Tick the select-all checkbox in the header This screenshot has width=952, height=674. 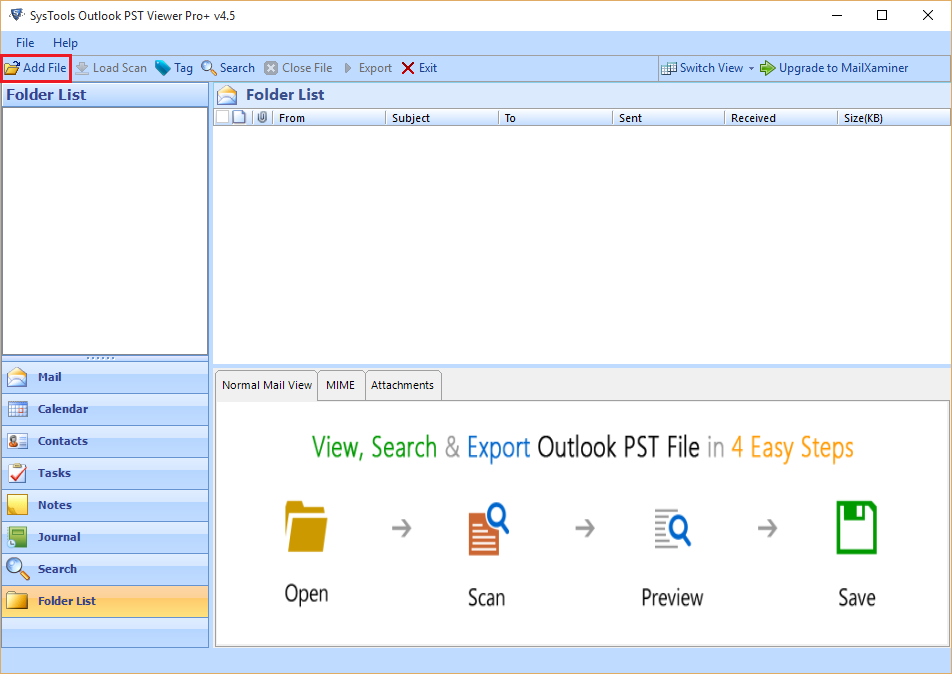point(223,117)
